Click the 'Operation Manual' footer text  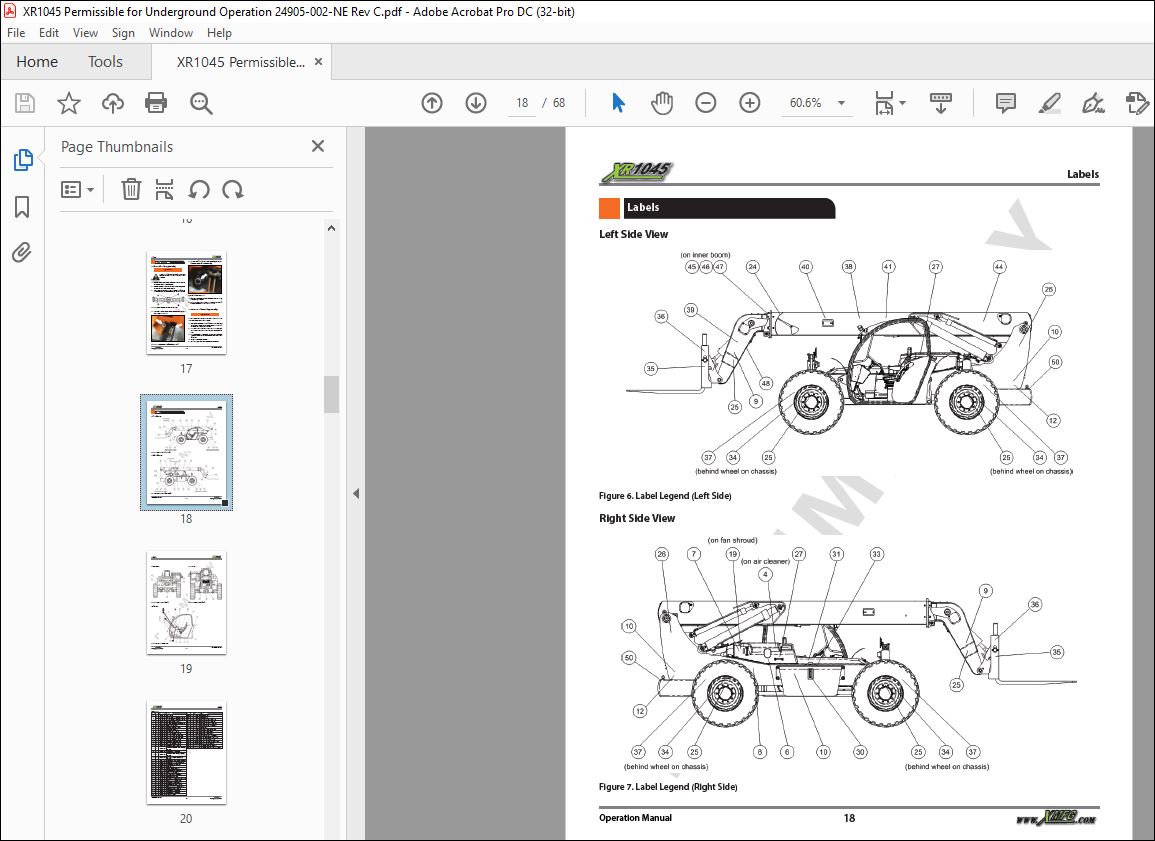[636, 817]
